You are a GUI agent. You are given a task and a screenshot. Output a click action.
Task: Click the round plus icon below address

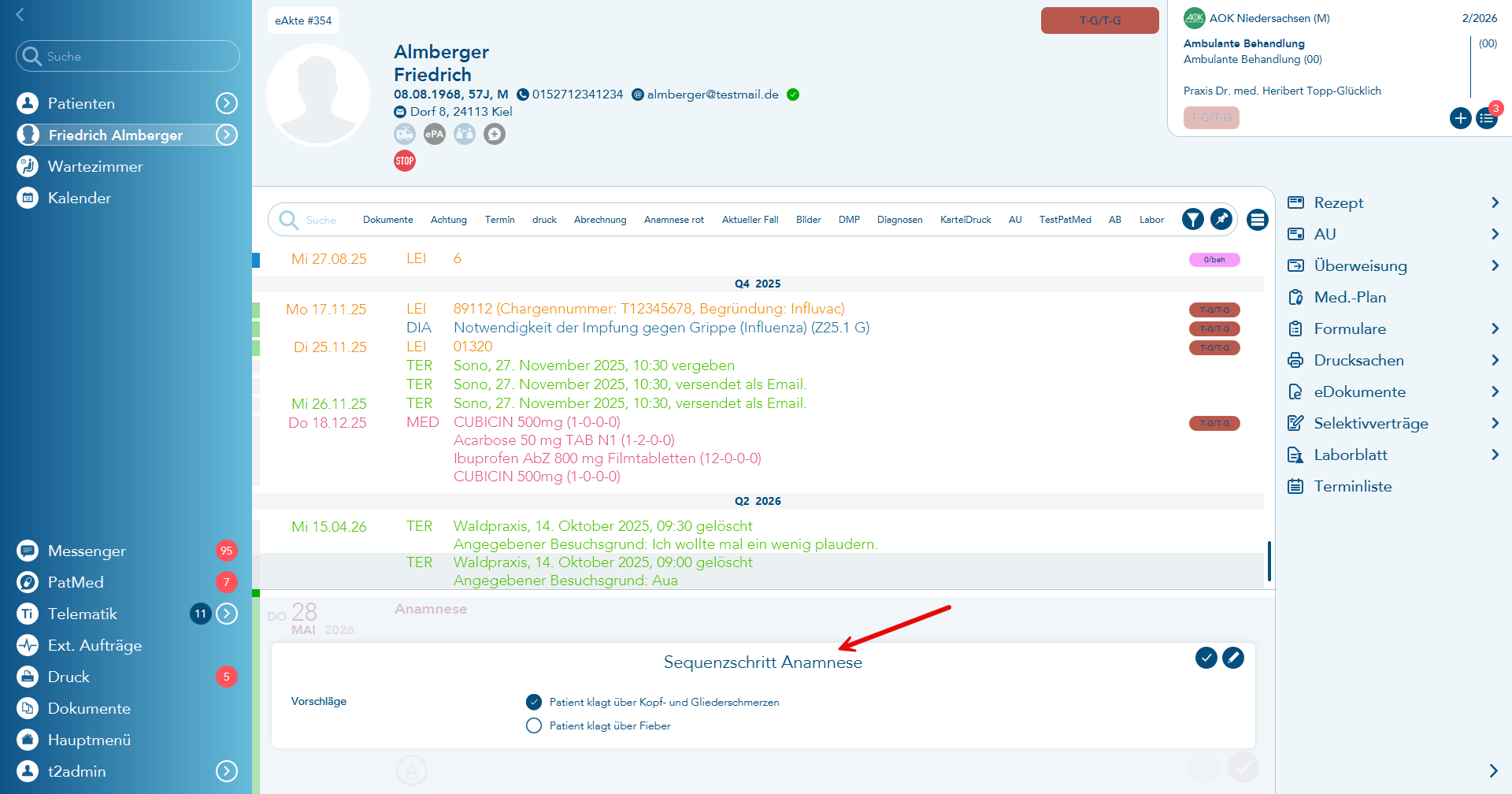[x=495, y=134]
